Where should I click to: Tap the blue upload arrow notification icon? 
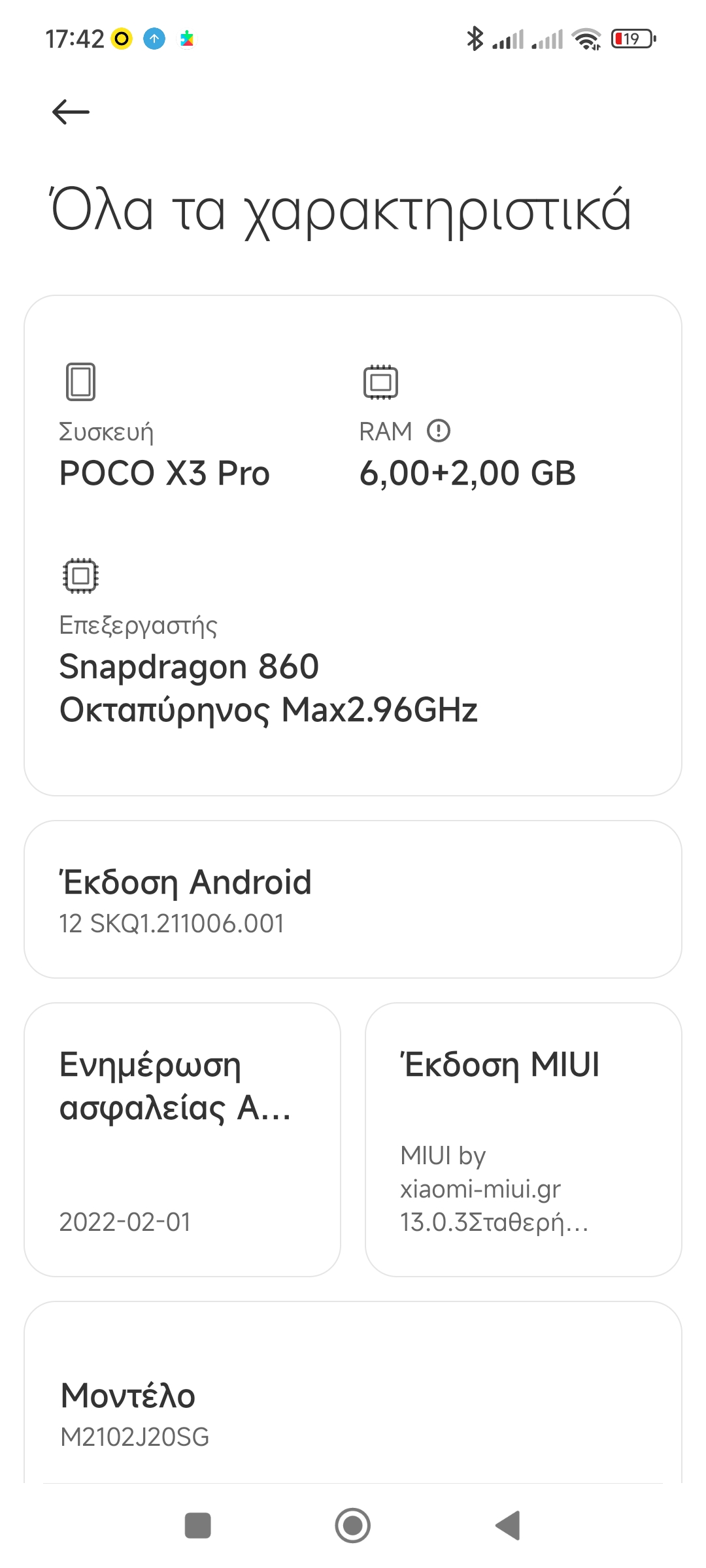[154, 39]
